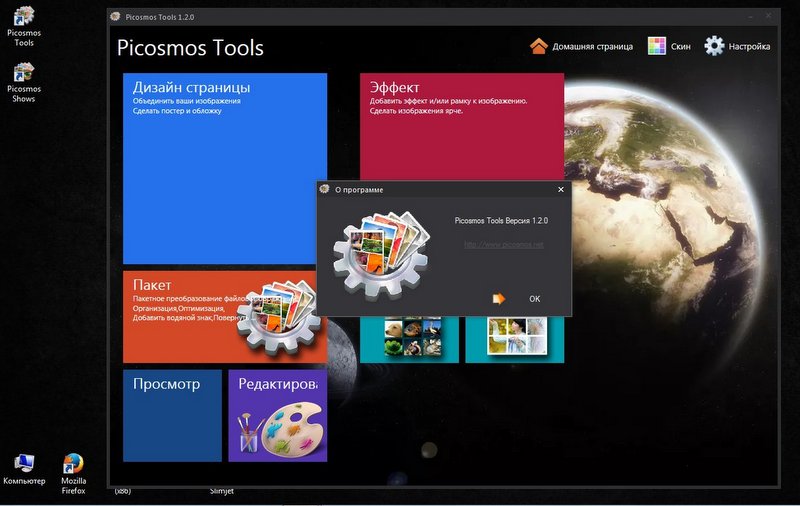The height and width of the screenshot is (506, 800).
Task: Click the Домашняя страница house icon
Action: (x=539, y=46)
